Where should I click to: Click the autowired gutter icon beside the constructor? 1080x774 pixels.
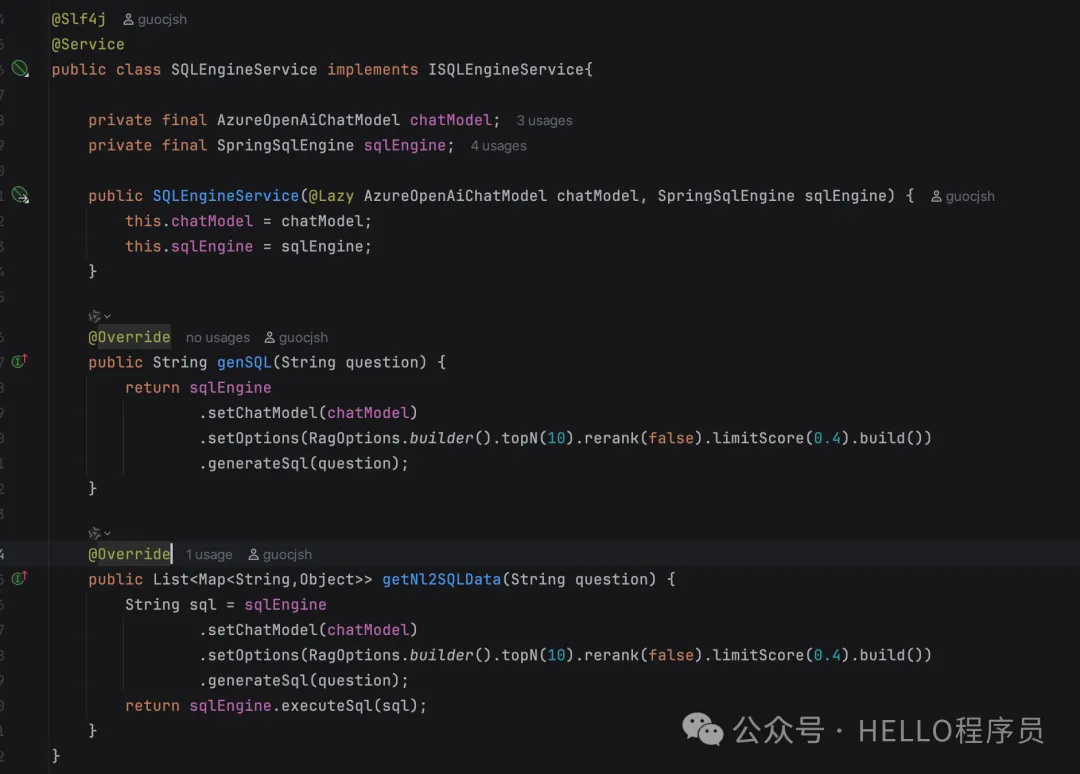click(x=20, y=195)
